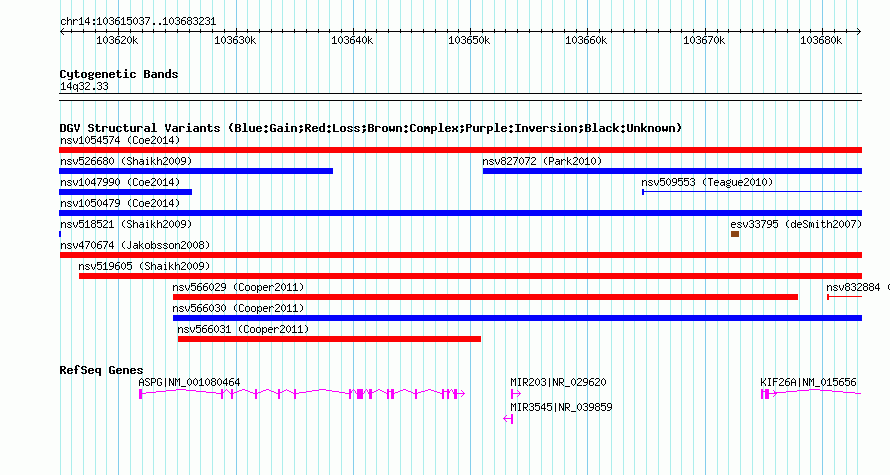Click the red nsv566031 loss bar
890x475 pixels.
(329, 339)
